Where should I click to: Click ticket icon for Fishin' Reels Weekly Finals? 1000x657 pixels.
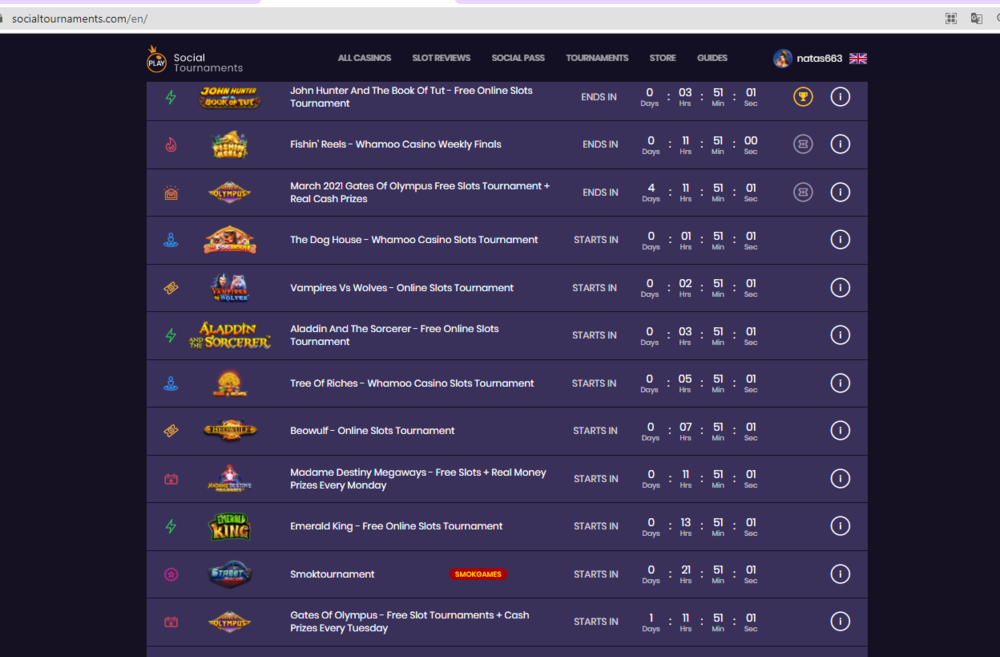point(803,144)
